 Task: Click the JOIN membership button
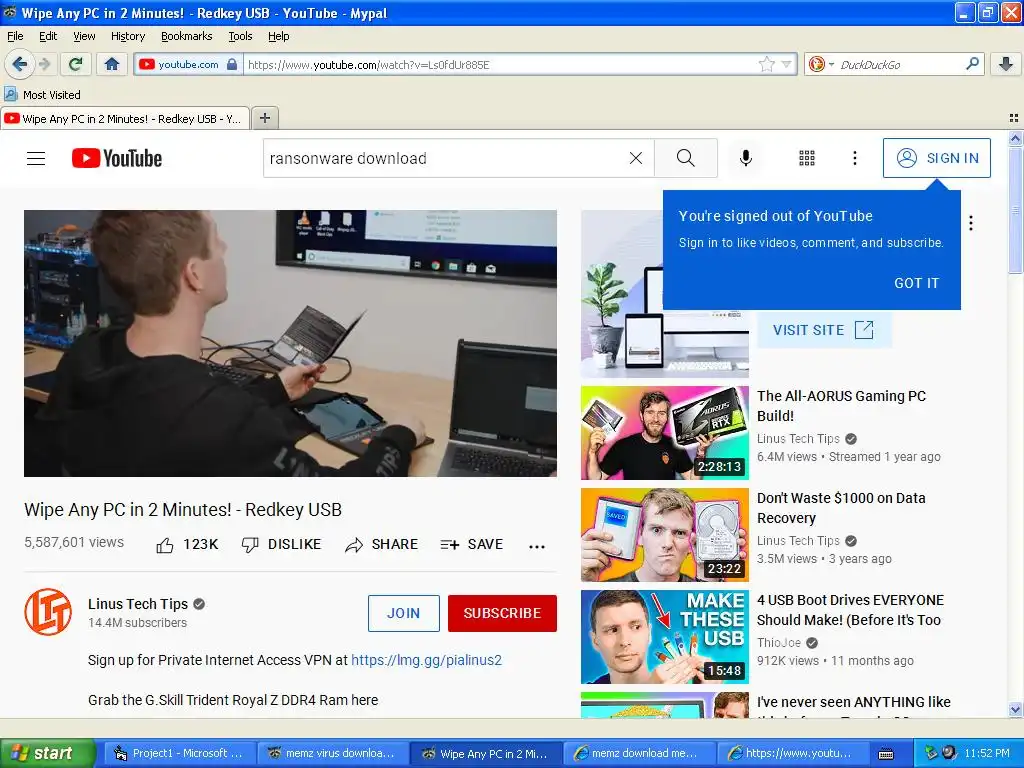click(404, 613)
